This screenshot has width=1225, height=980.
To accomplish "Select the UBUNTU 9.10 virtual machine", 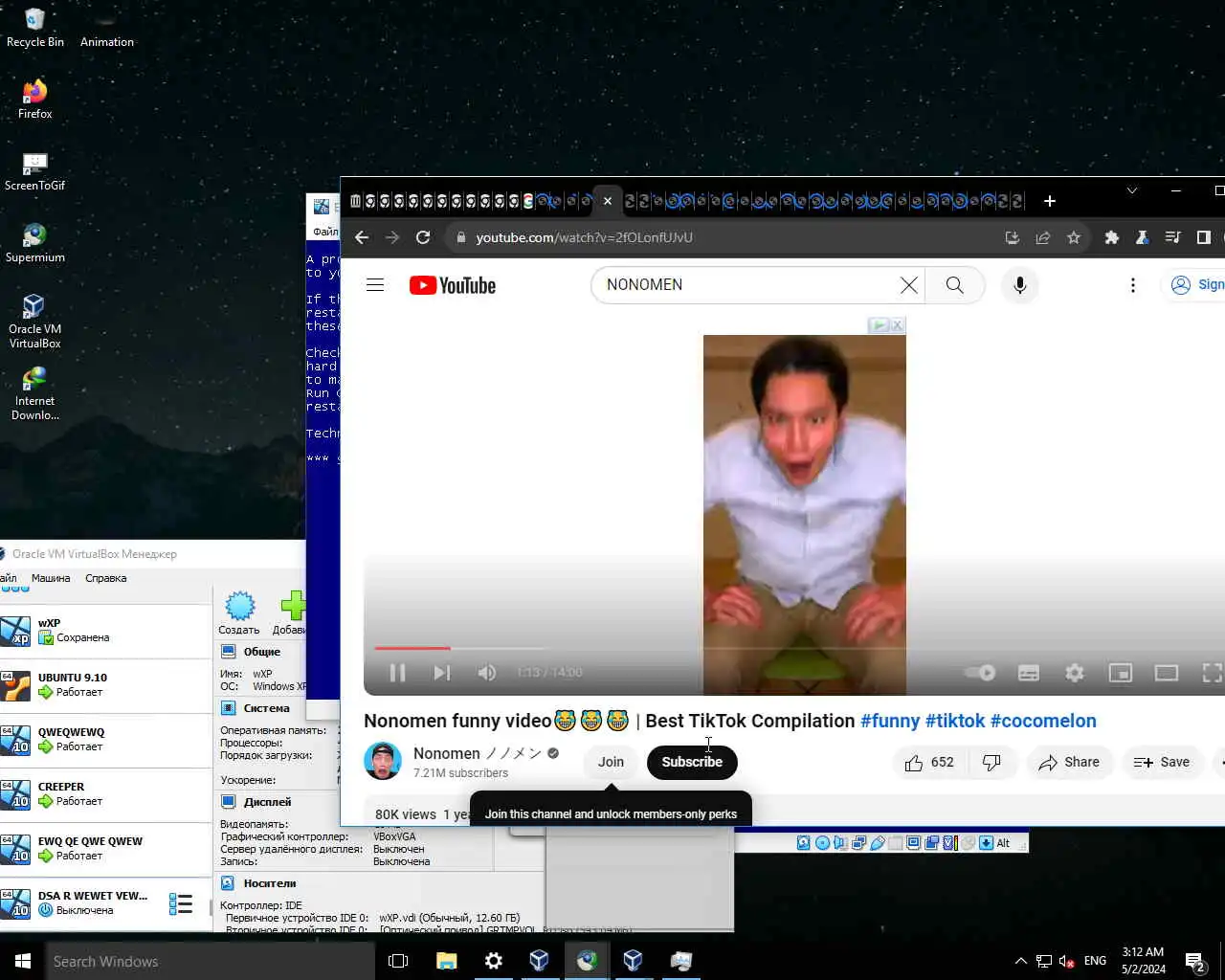I will pyautogui.click(x=105, y=685).
